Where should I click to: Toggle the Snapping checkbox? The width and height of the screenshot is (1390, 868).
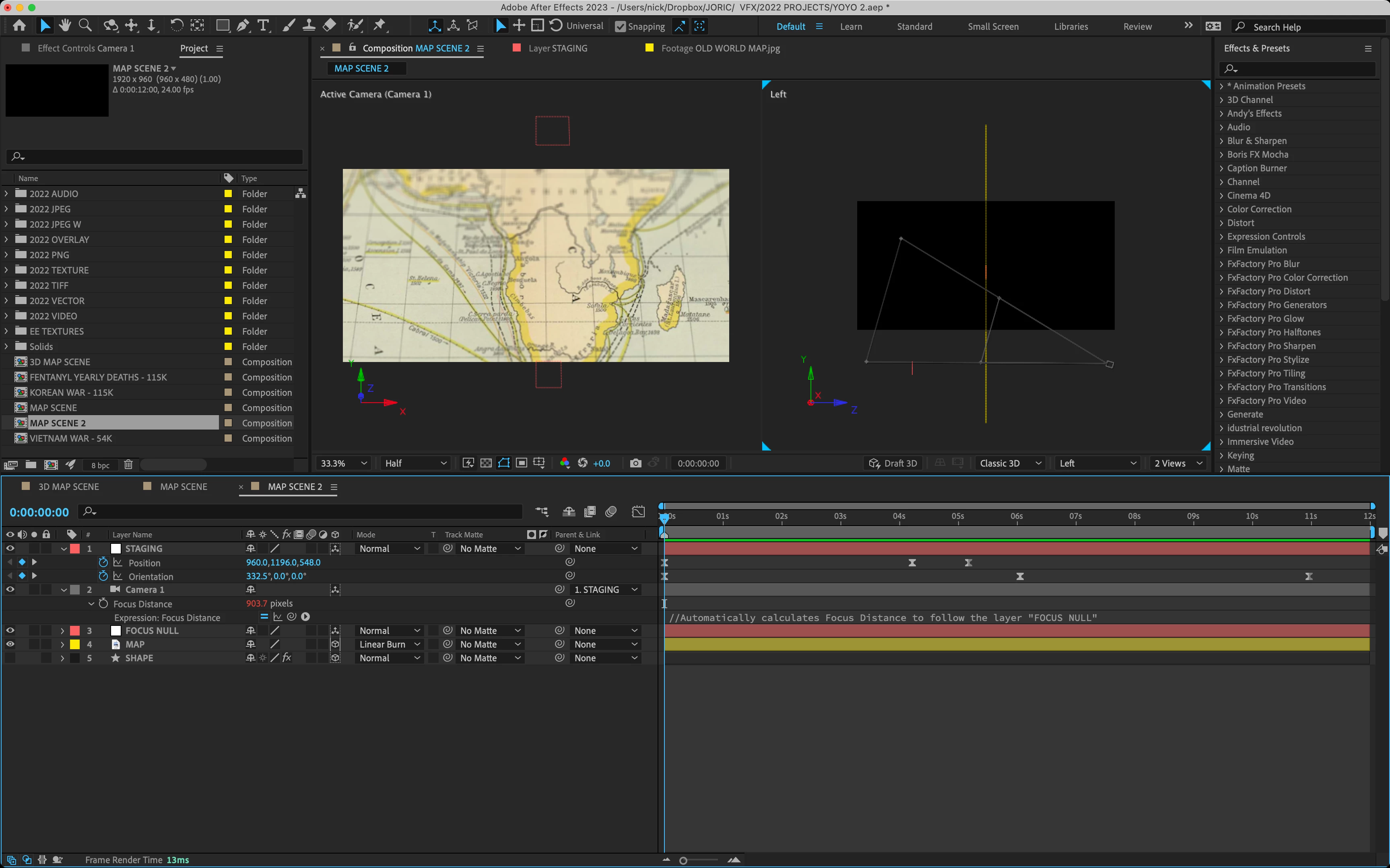click(x=620, y=27)
